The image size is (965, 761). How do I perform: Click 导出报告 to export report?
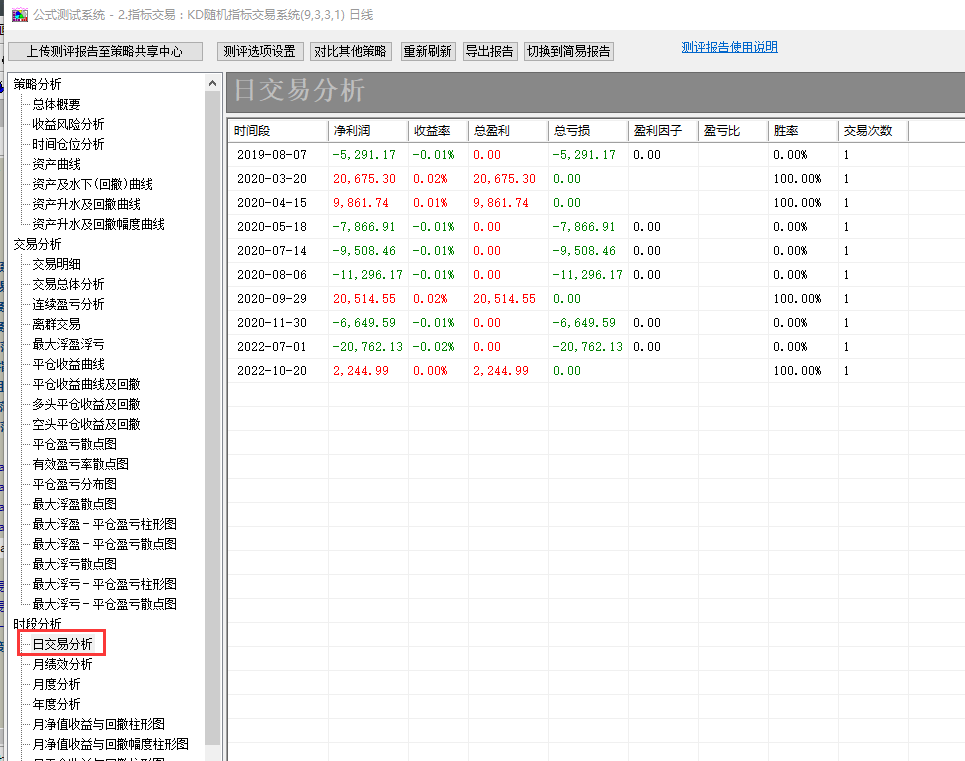click(490, 51)
